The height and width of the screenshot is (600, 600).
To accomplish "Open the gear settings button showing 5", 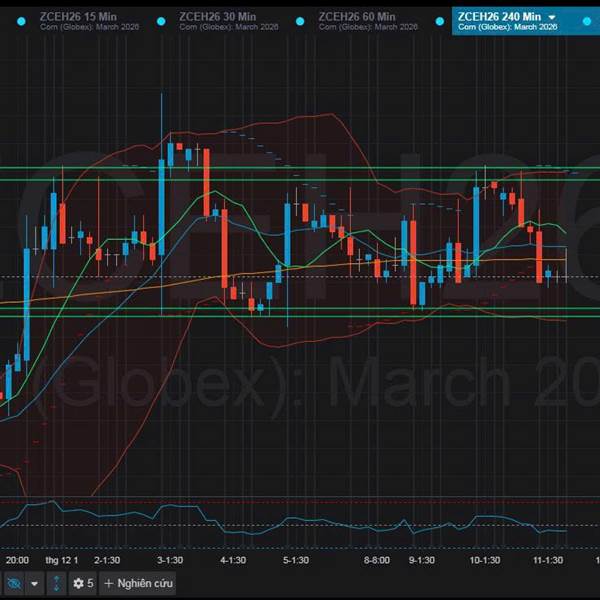I will [83, 584].
